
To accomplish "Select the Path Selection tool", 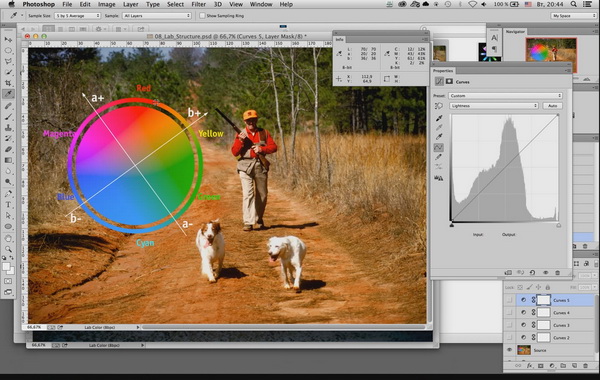I will 8,215.
